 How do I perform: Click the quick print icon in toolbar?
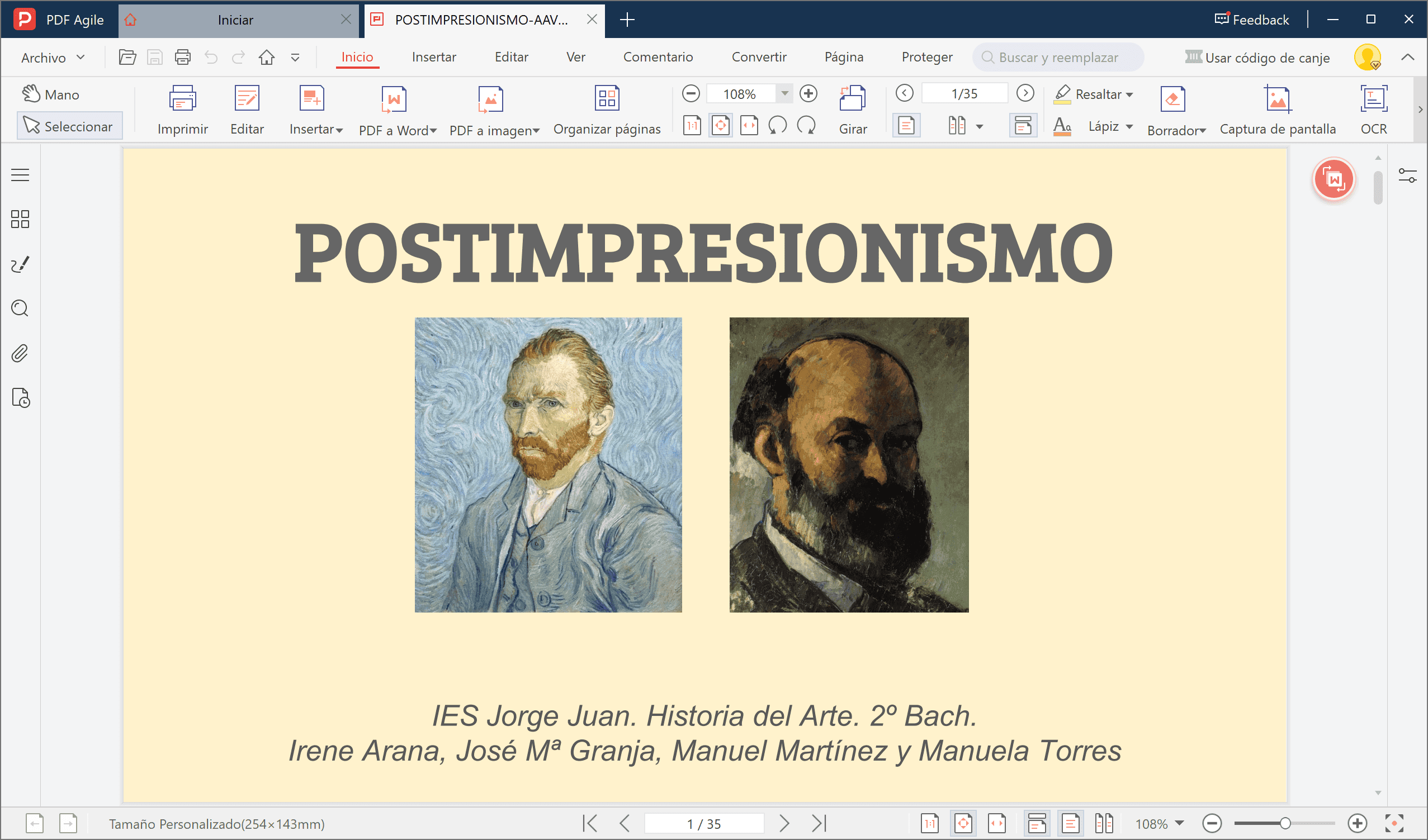click(182, 57)
